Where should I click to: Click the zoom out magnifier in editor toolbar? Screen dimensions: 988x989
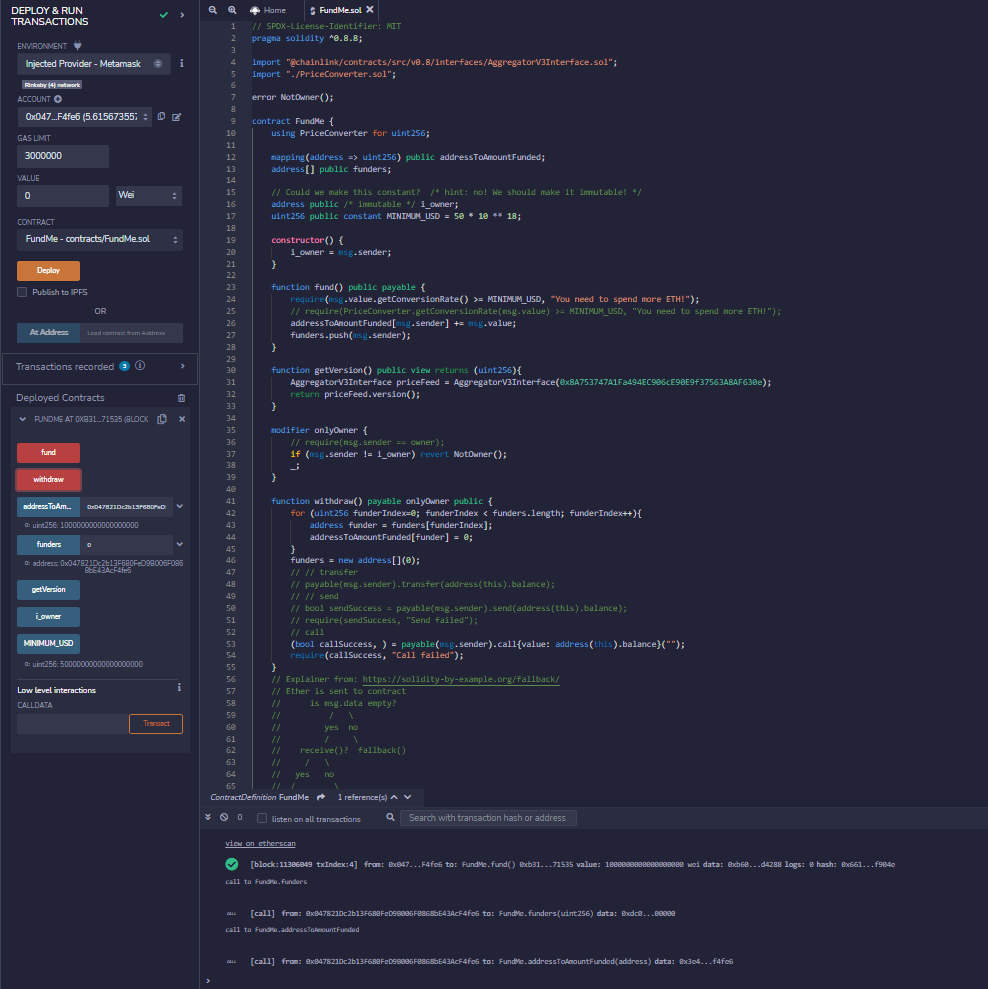pyautogui.click(x=213, y=10)
